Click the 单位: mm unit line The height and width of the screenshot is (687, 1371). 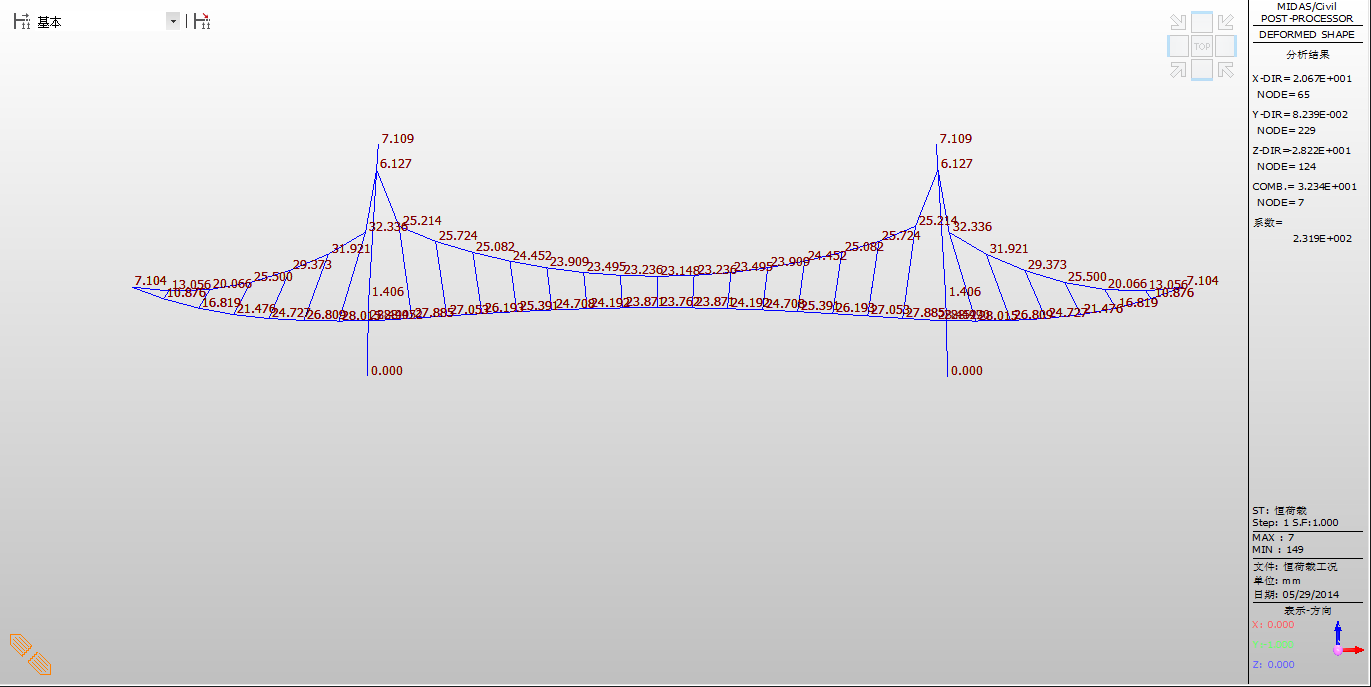[x=1276, y=580]
